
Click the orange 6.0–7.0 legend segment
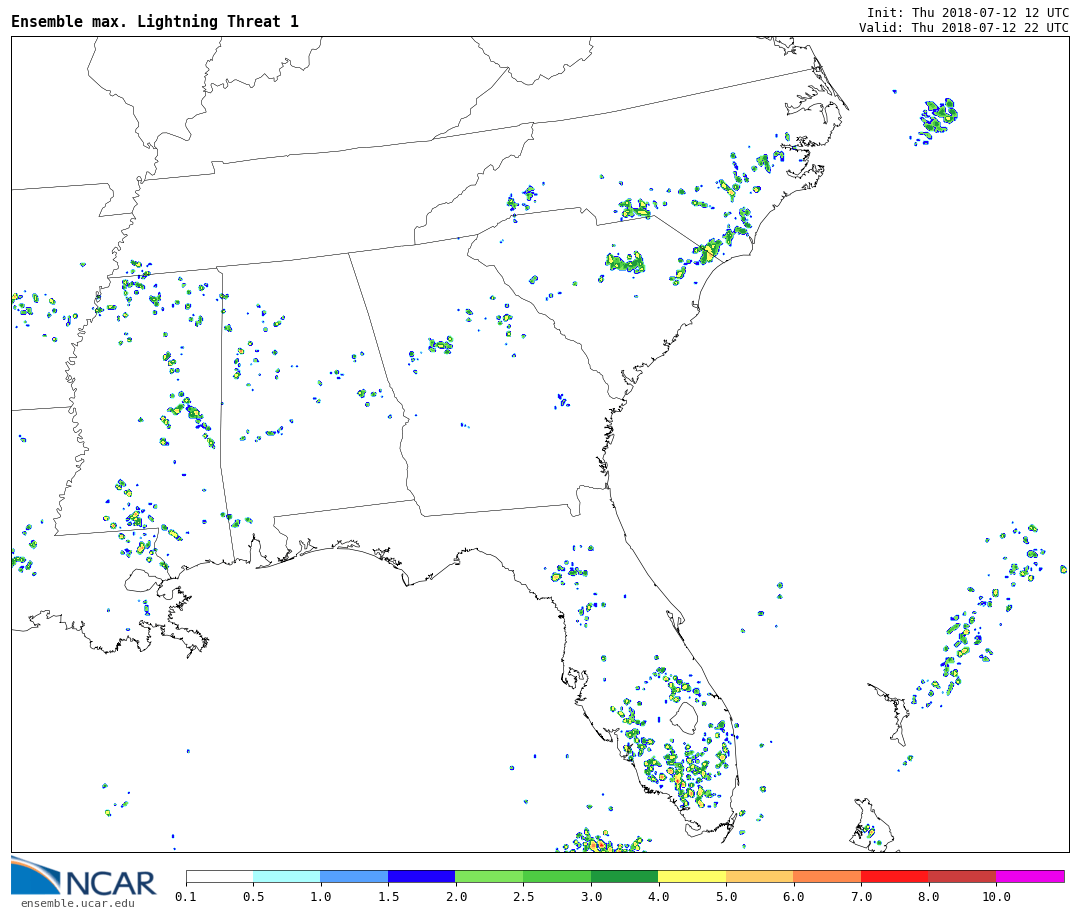(826, 876)
